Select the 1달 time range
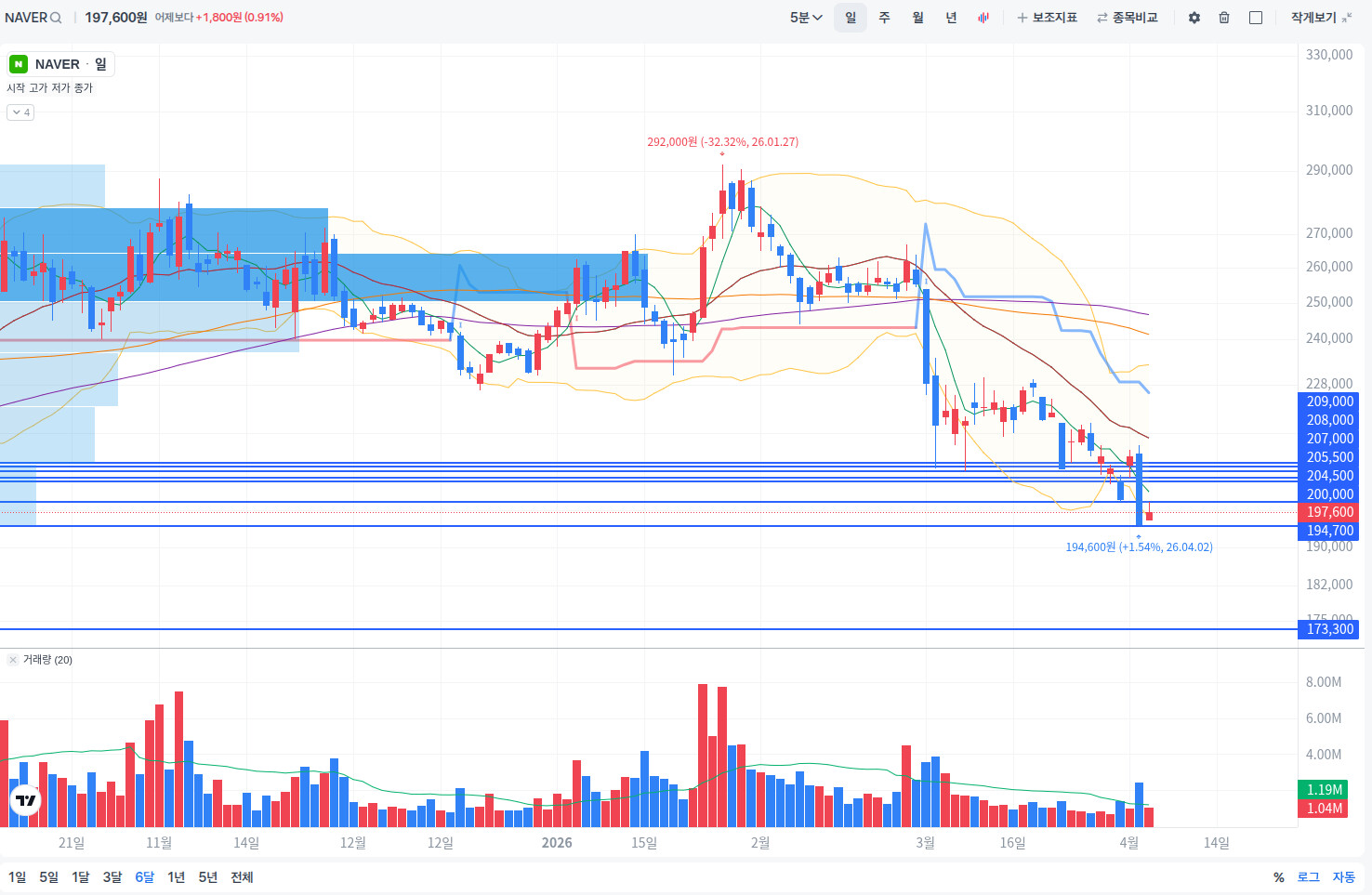This screenshot has height=895, width=1372. (81, 877)
